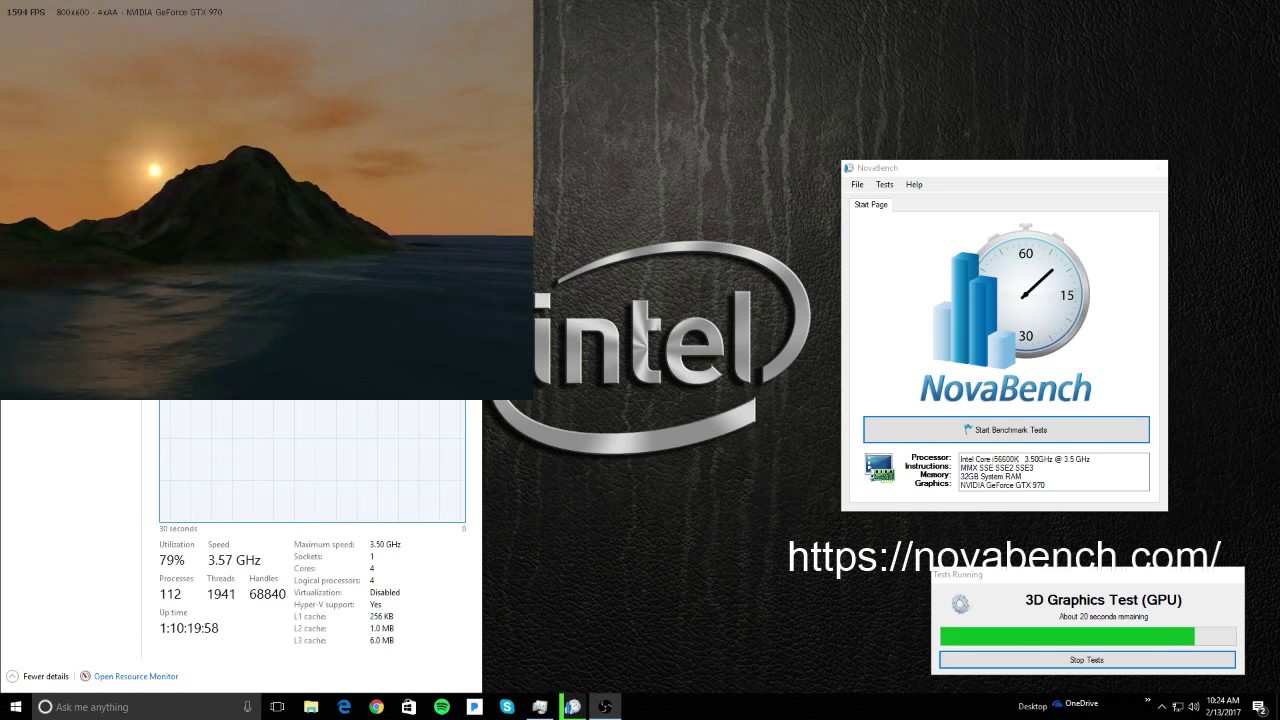Open Resource Monitor link
Viewport: 1280px width, 720px height.
point(136,676)
